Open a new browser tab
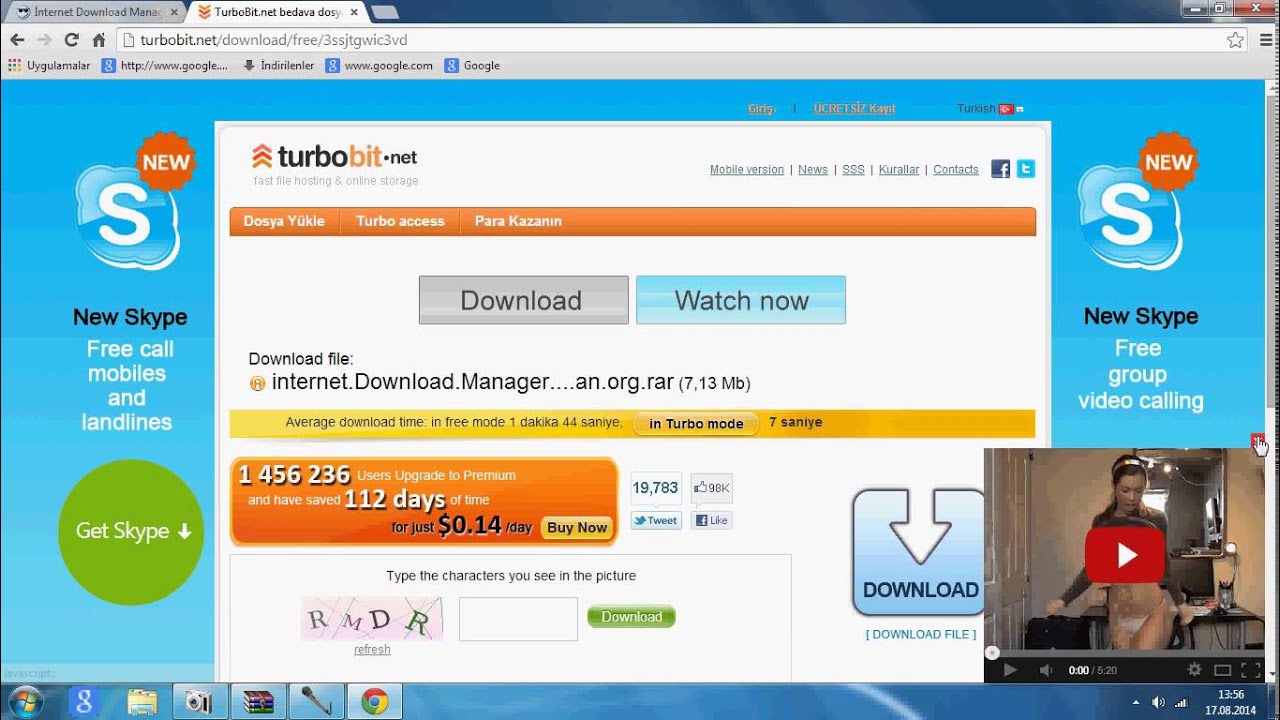Screen dimensions: 1280x720 [x=385, y=12]
